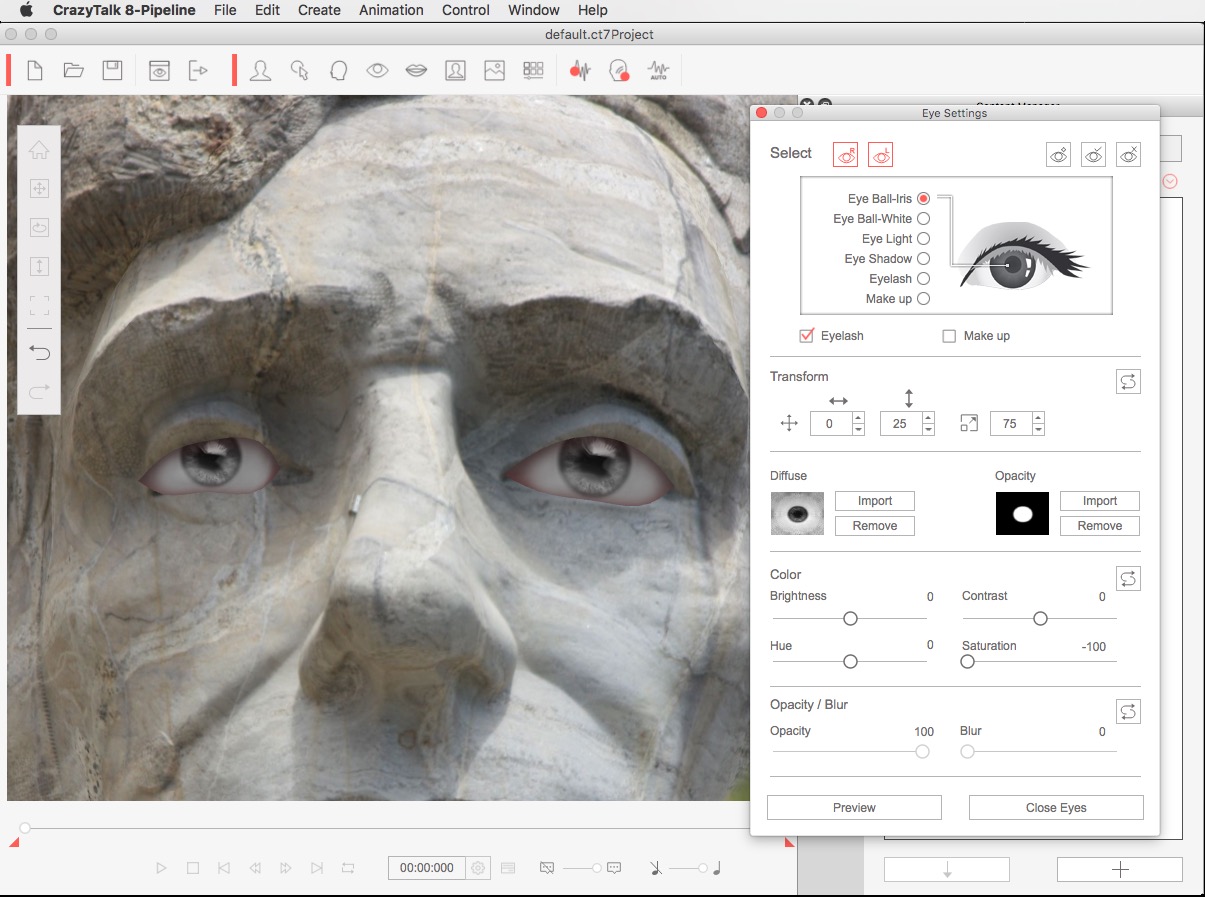This screenshot has height=897, width=1205.
Task: Click the redo arrow in canvas sidebar
Action: (x=39, y=392)
